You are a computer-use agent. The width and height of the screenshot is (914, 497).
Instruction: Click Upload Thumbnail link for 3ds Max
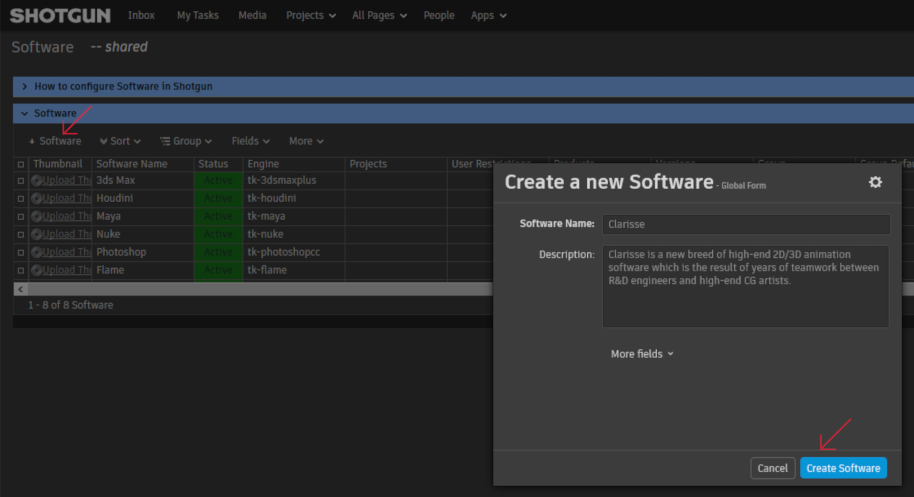coord(67,181)
